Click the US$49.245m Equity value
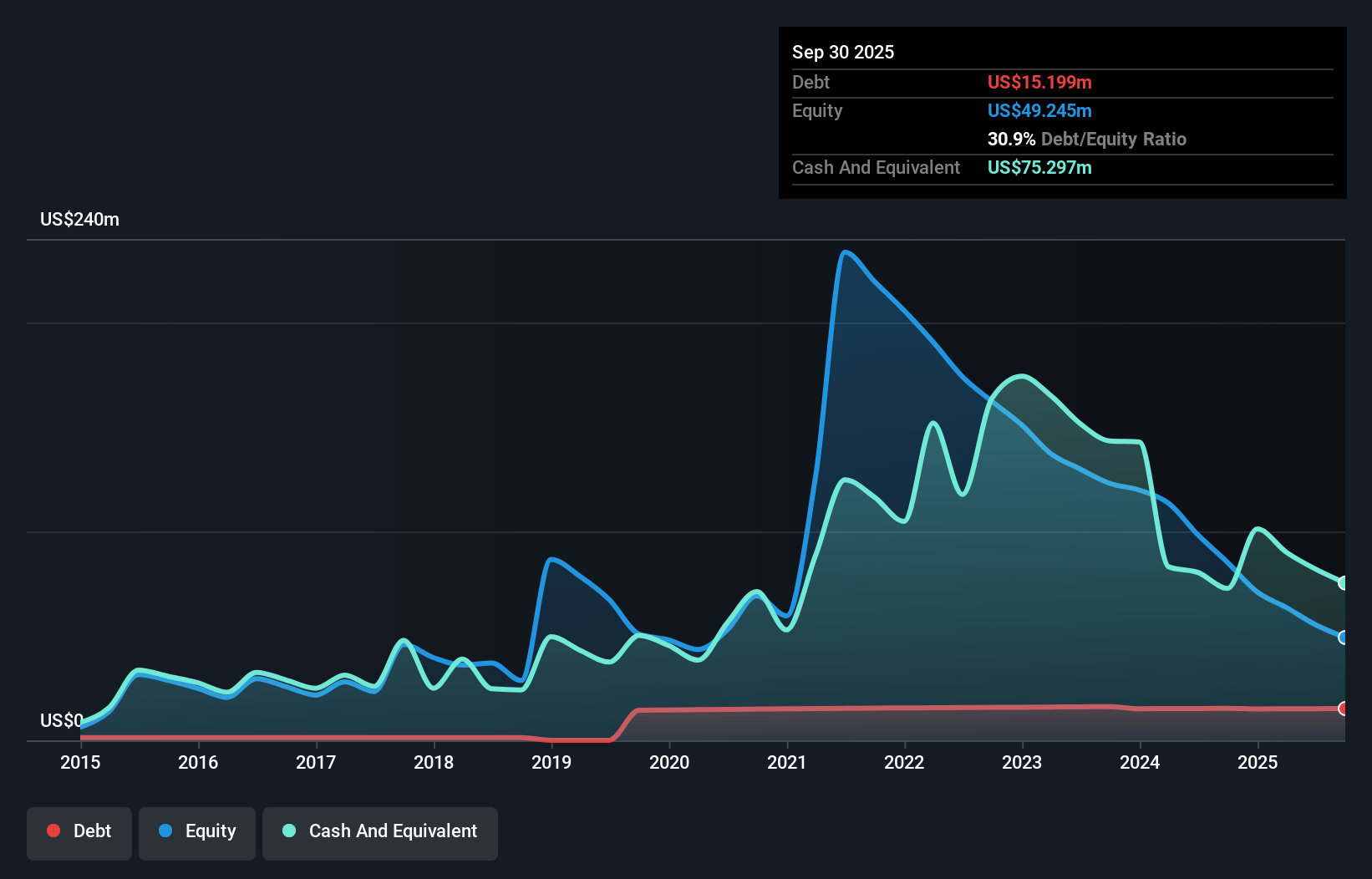Viewport: 1372px width, 879px height. [1039, 110]
